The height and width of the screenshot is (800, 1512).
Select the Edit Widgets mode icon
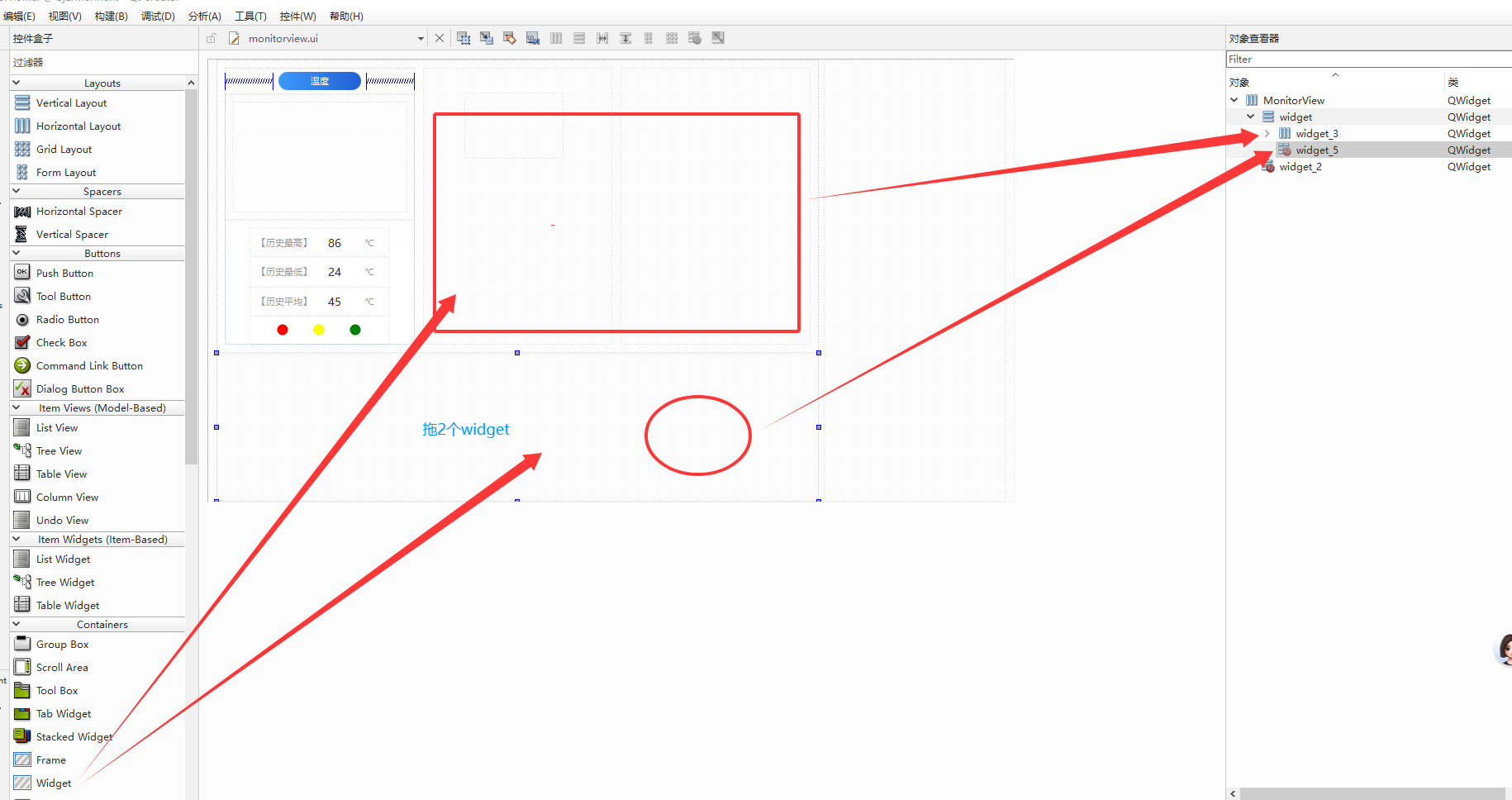(x=464, y=38)
